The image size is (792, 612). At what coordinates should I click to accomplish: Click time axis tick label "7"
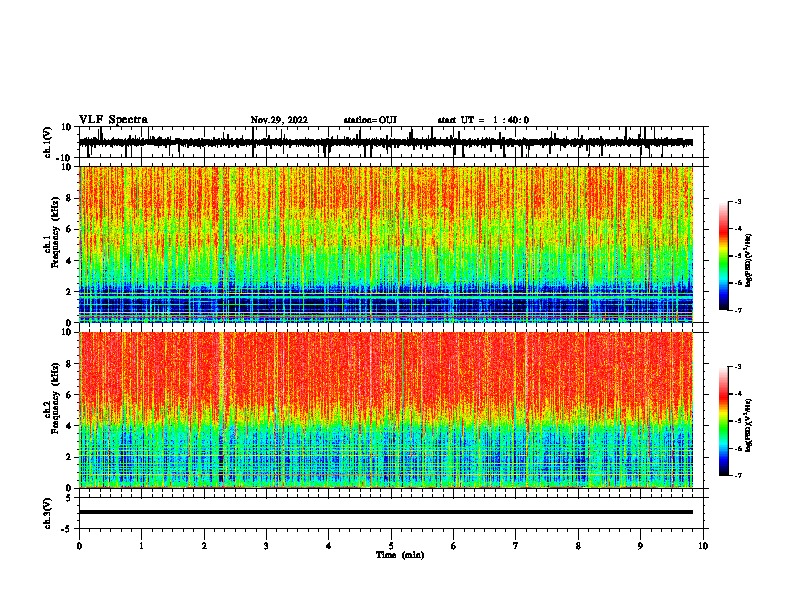click(x=516, y=546)
